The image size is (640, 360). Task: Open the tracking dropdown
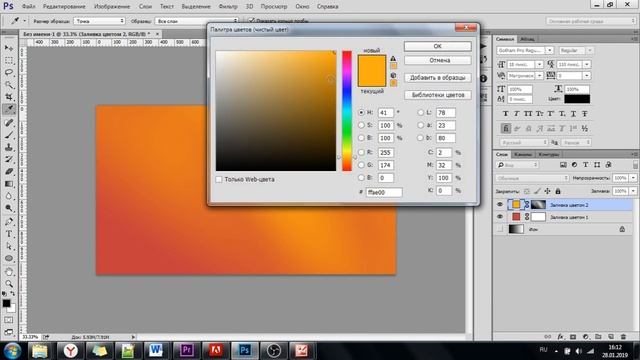[587, 76]
